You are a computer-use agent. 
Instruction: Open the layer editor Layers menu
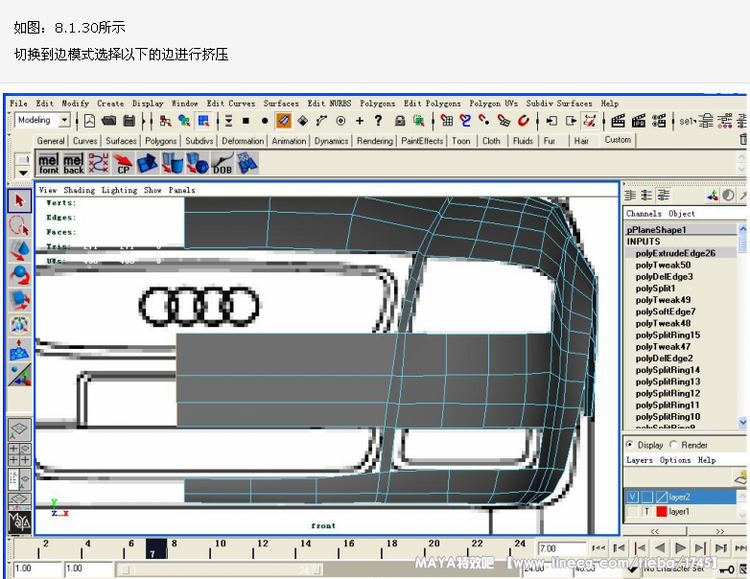(639, 460)
